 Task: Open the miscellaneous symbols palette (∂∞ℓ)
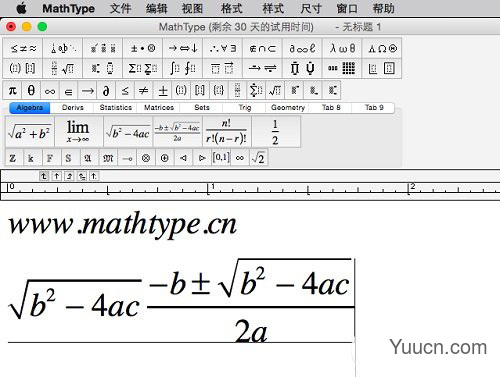(302, 49)
